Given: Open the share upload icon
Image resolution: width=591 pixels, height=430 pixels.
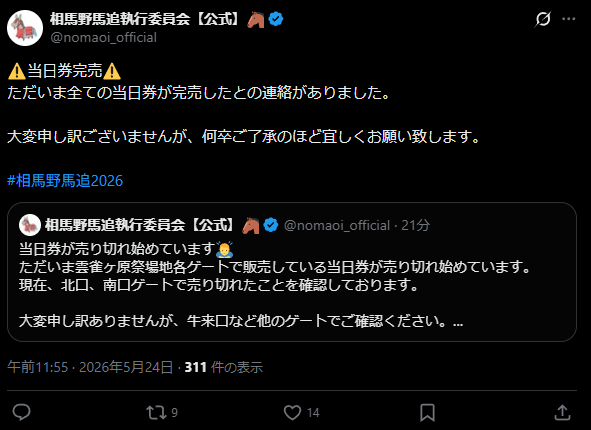Looking at the screenshot, I should (562, 412).
